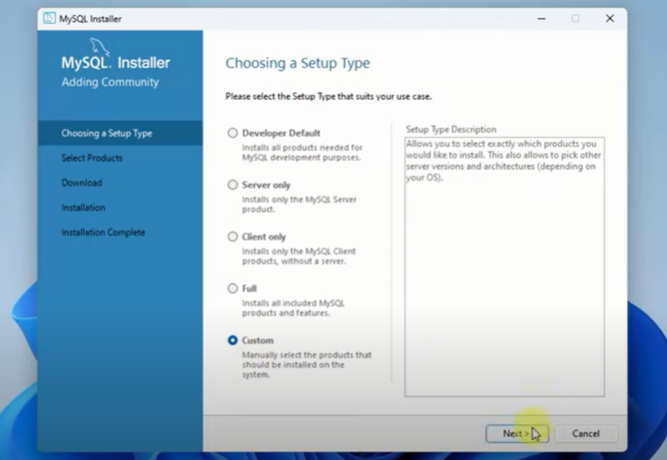This screenshot has height=460, width=667.
Task: Click the 'Developer Default' label text
Action: click(281, 133)
